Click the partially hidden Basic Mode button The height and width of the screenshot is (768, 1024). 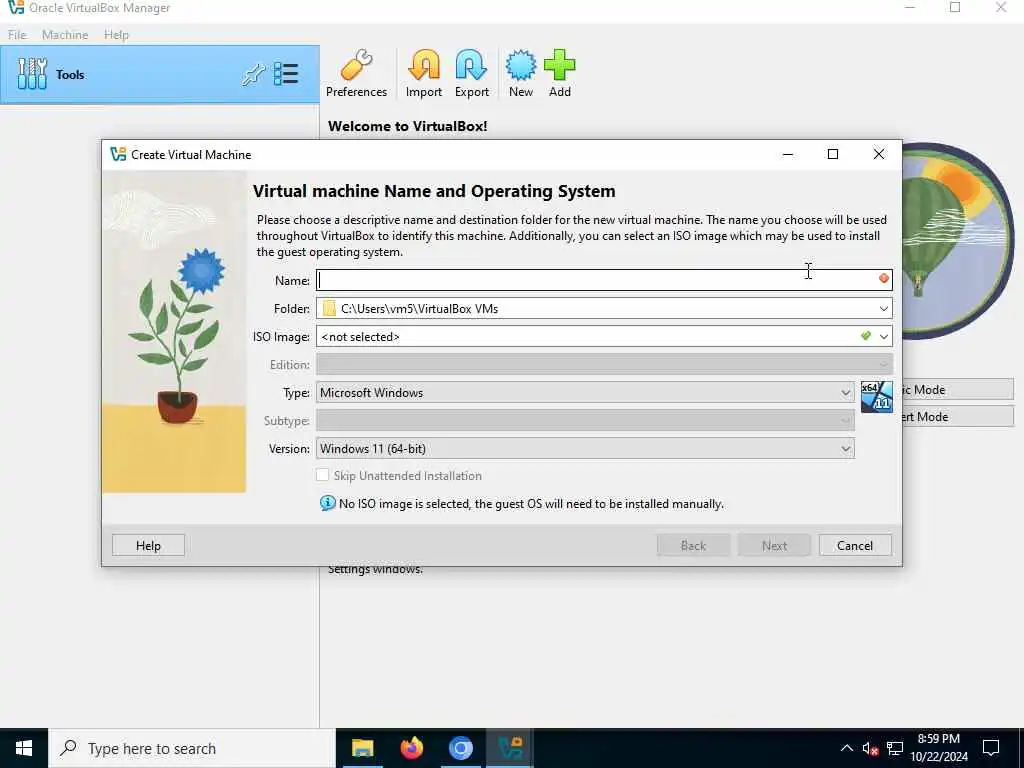tap(957, 389)
